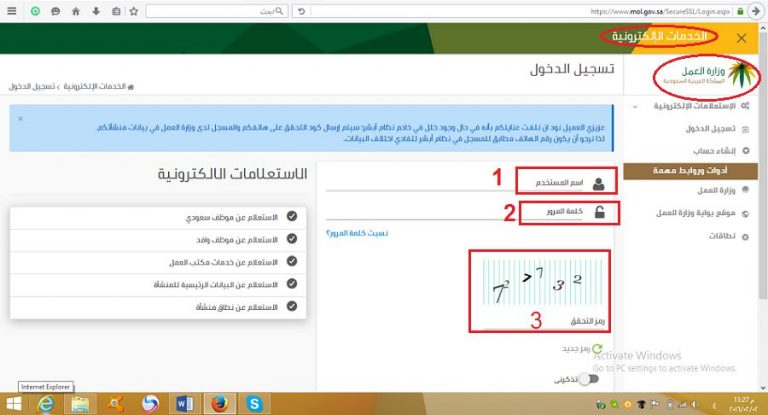Open the وزارة العمل sidebar link
Viewport: 768px width, 415px height.
(x=716, y=190)
